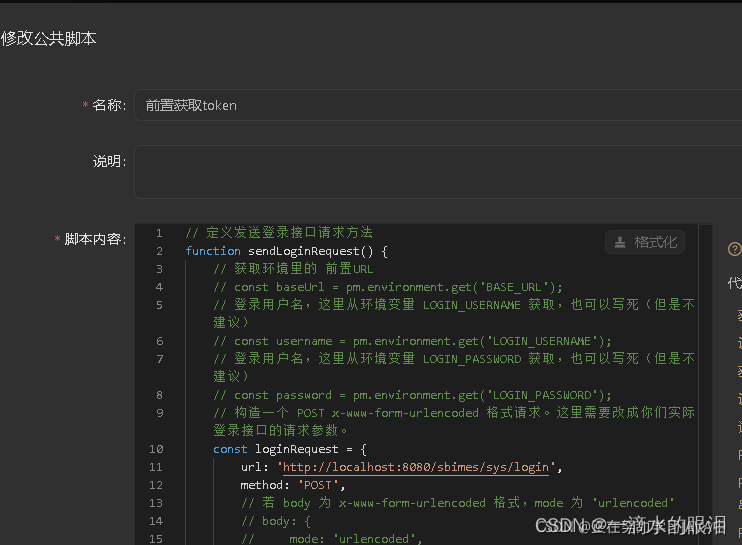Click line number 10 in gutter
Viewport: 742px width, 545px height.
click(x=156, y=449)
